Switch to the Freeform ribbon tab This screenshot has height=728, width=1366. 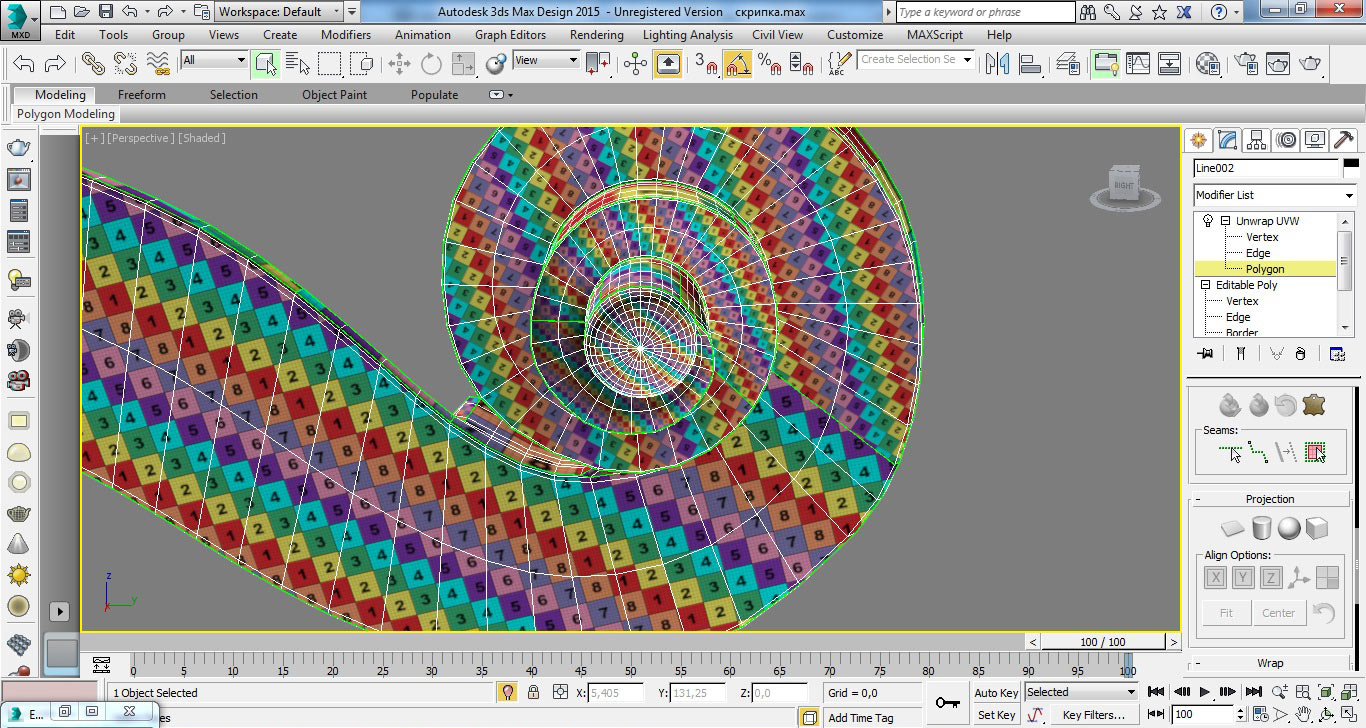click(142, 95)
